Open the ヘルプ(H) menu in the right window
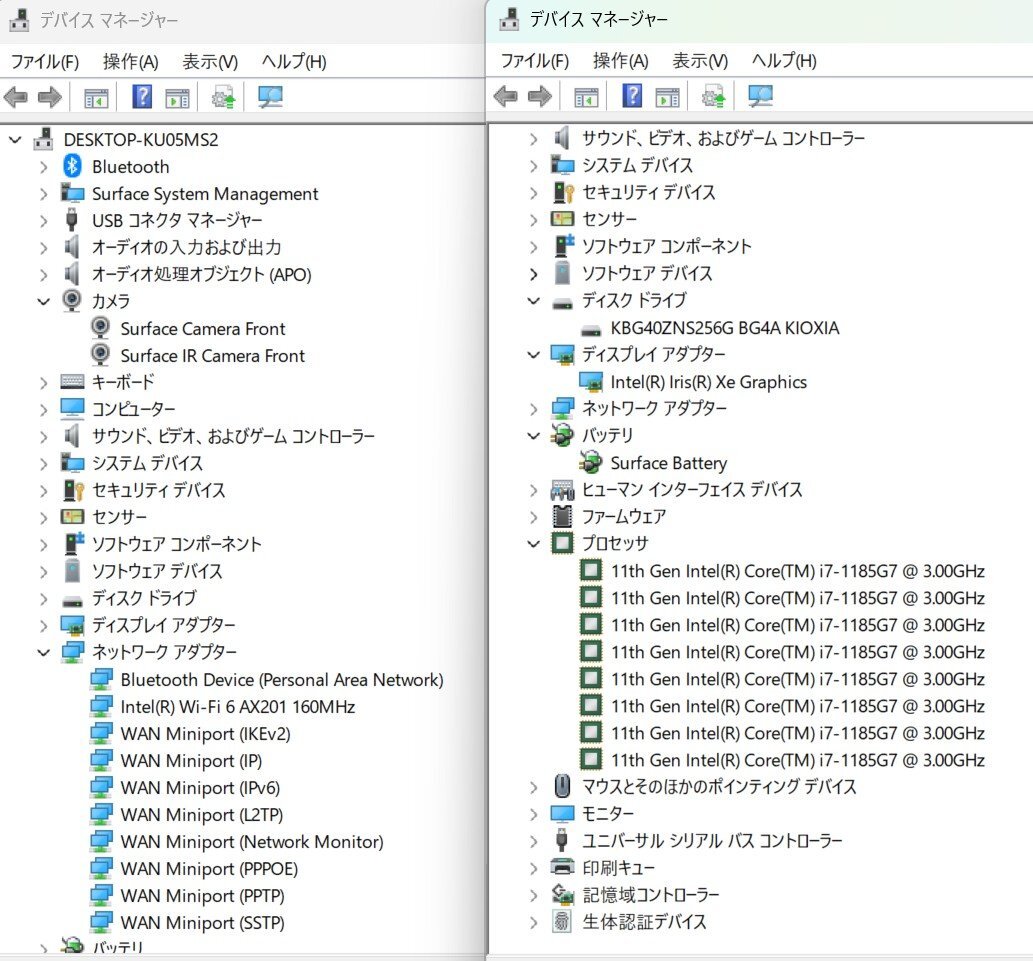 click(x=784, y=60)
